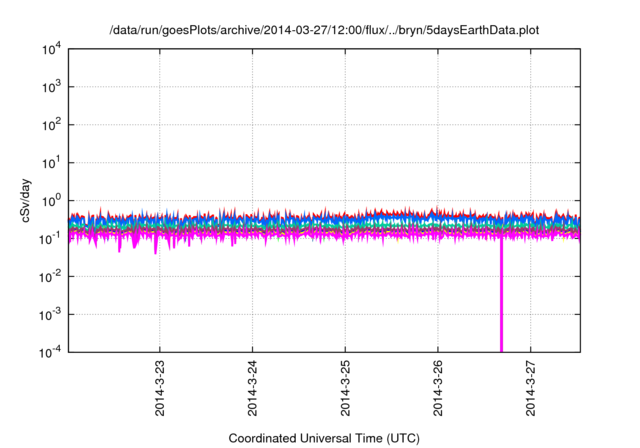Screen dimensions: 640x448
Task: Click the 10^3 y-axis tick label
Action: [x=51, y=87]
